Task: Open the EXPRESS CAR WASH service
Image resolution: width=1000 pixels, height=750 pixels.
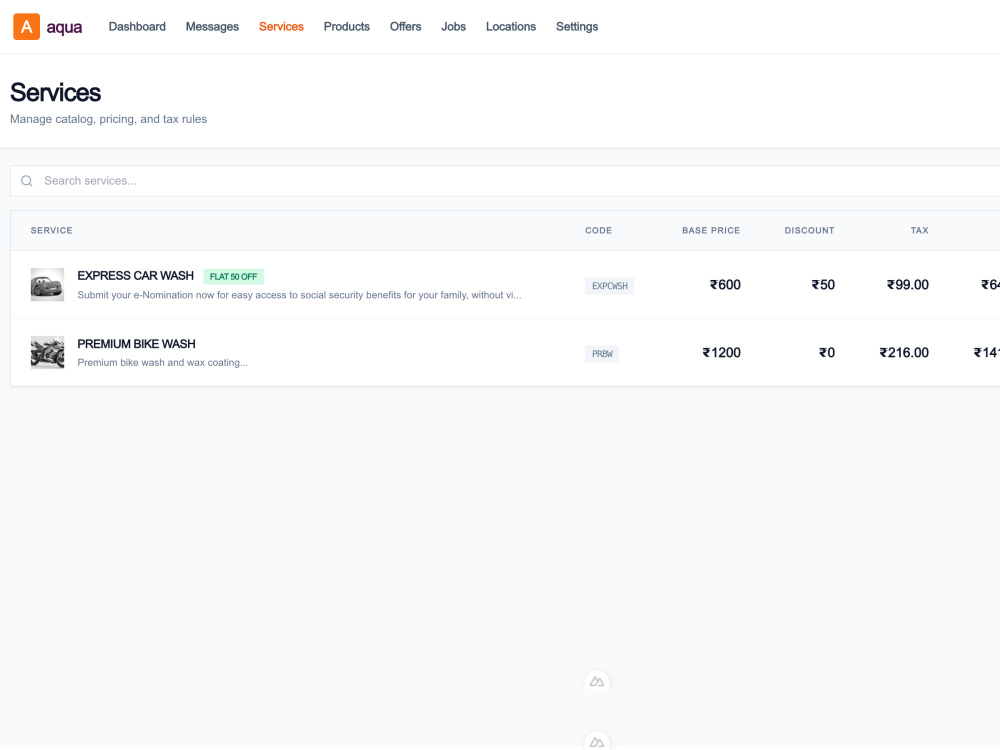Action: pyautogui.click(x=136, y=276)
